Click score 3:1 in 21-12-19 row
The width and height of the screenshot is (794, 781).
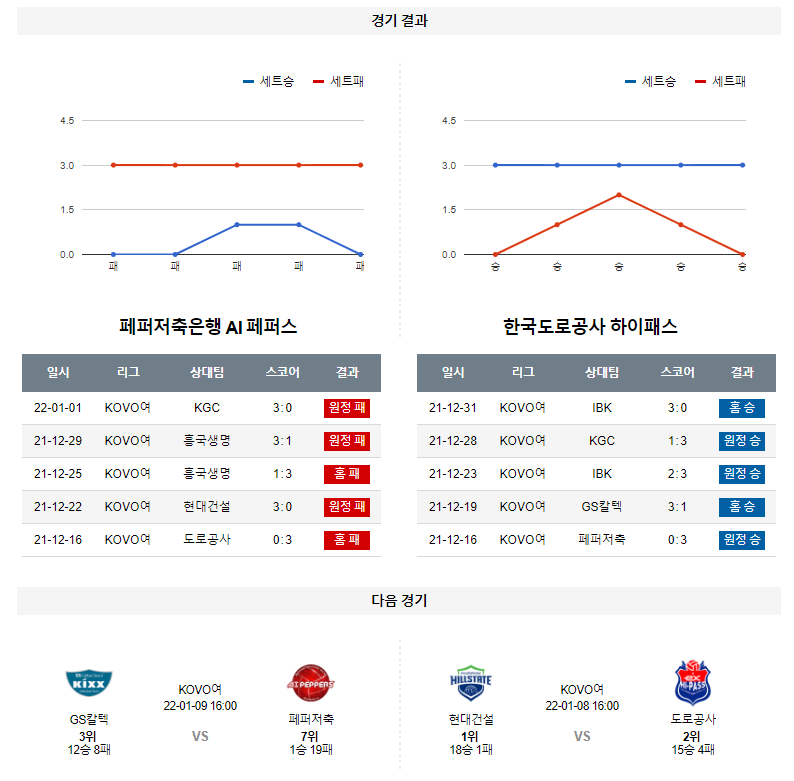click(678, 506)
